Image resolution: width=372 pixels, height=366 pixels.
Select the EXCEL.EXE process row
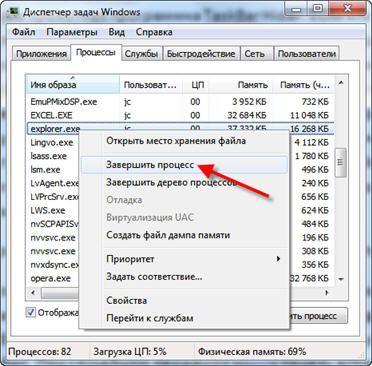pos(180,115)
